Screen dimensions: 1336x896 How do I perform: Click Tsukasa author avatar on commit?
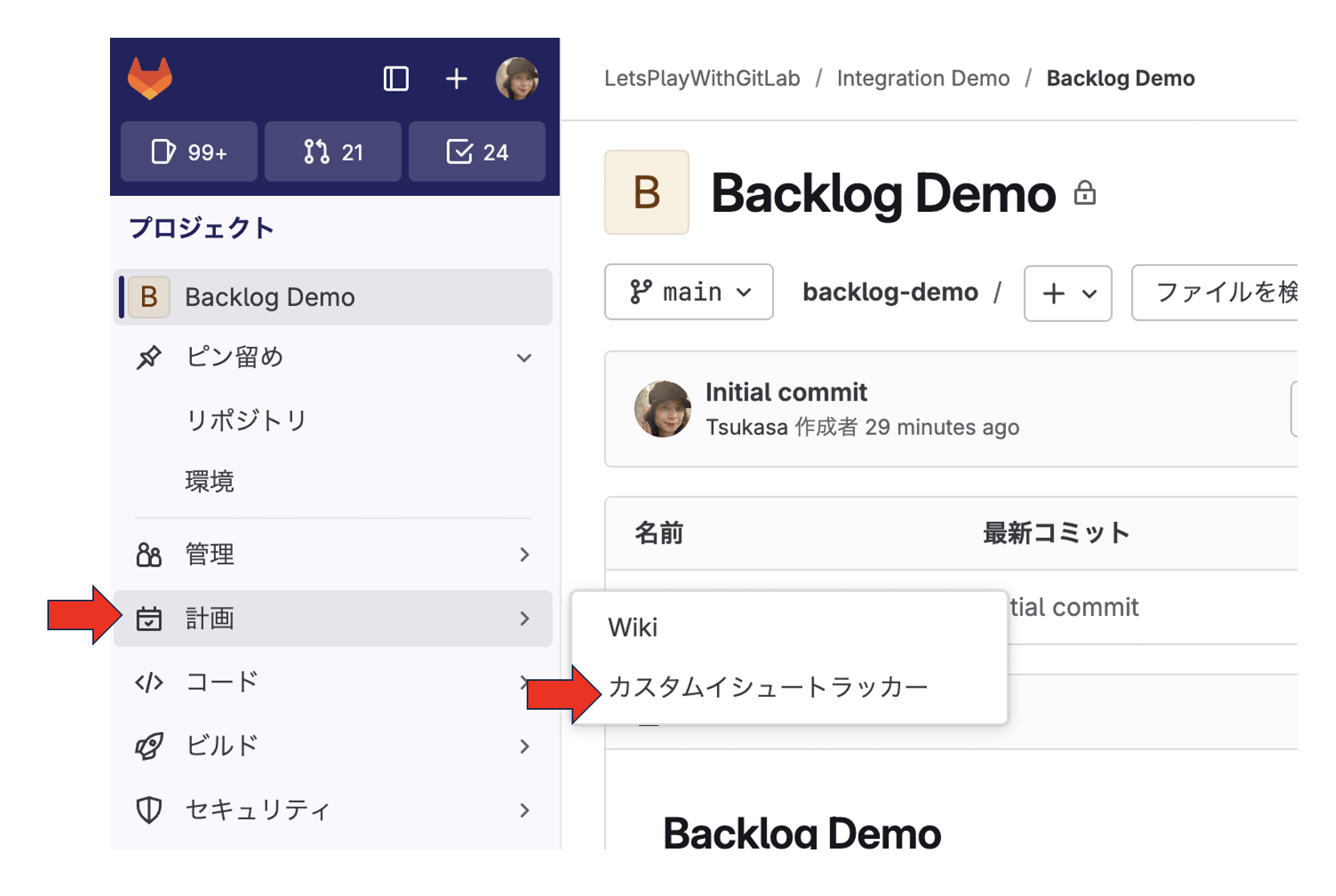pyautogui.click(x=662, y=409)
